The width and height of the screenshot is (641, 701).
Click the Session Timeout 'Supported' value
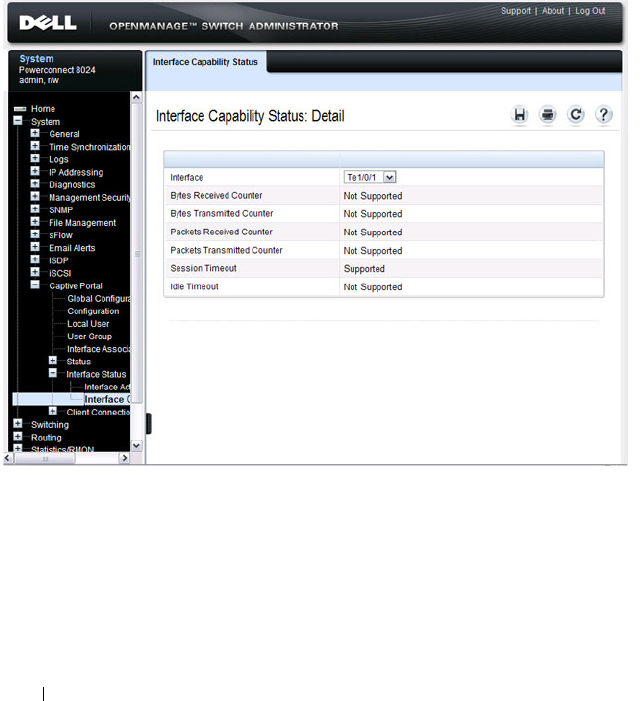(364, 269)
